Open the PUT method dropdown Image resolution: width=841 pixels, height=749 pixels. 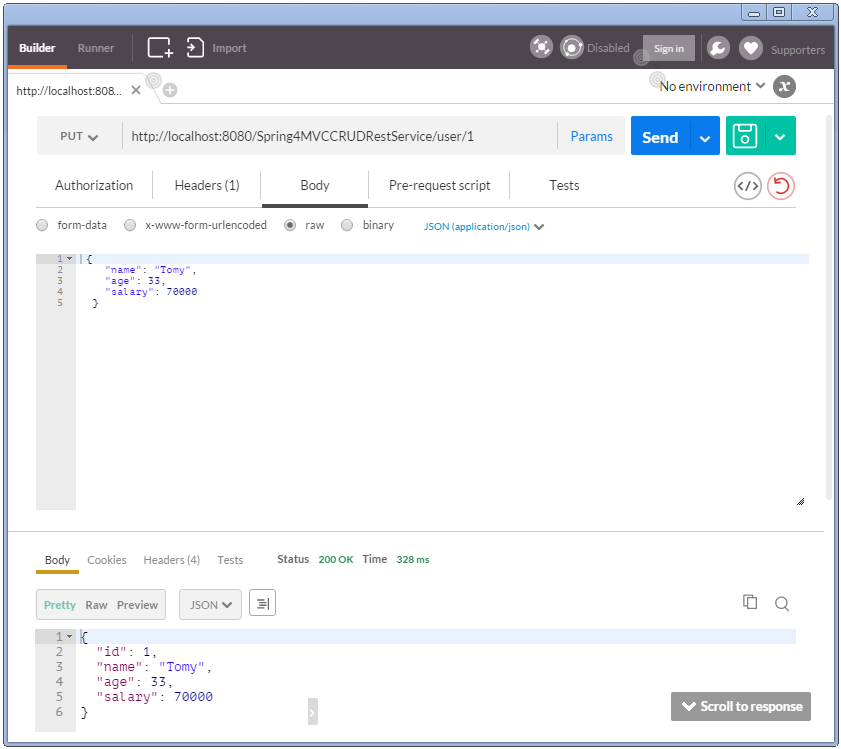pos(78,135)
